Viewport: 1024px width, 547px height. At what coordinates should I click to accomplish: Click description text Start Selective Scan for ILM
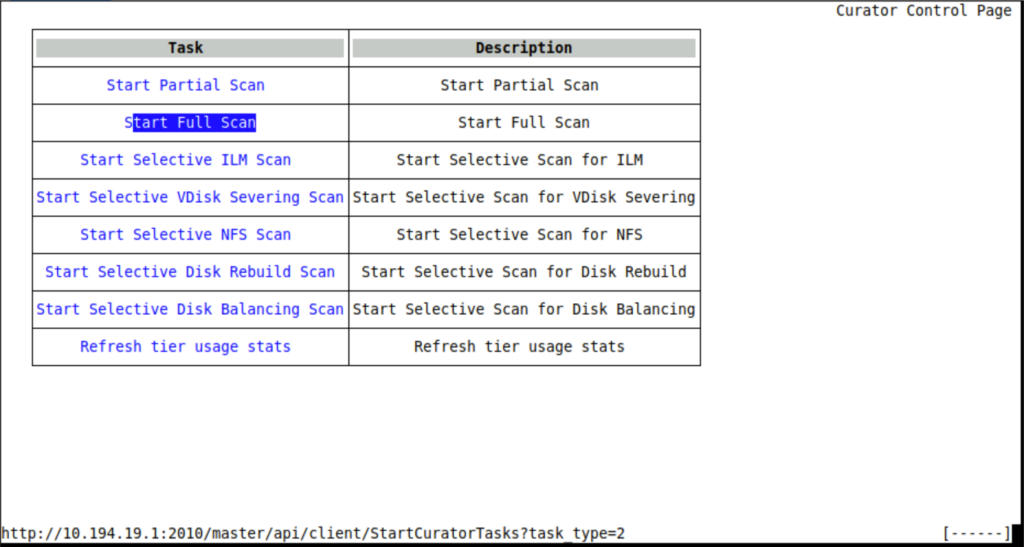tap(519, 160)
